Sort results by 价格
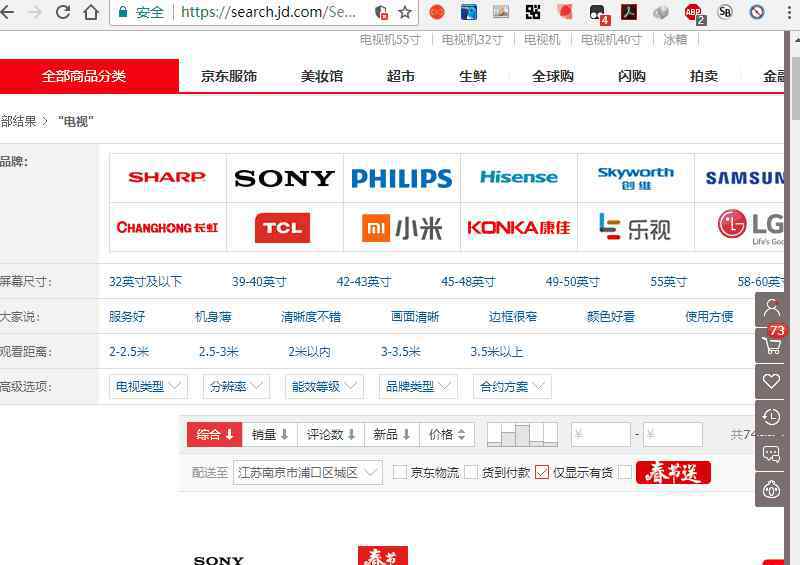800x565 pixels. pyautogui.click(x=447, y=434)
